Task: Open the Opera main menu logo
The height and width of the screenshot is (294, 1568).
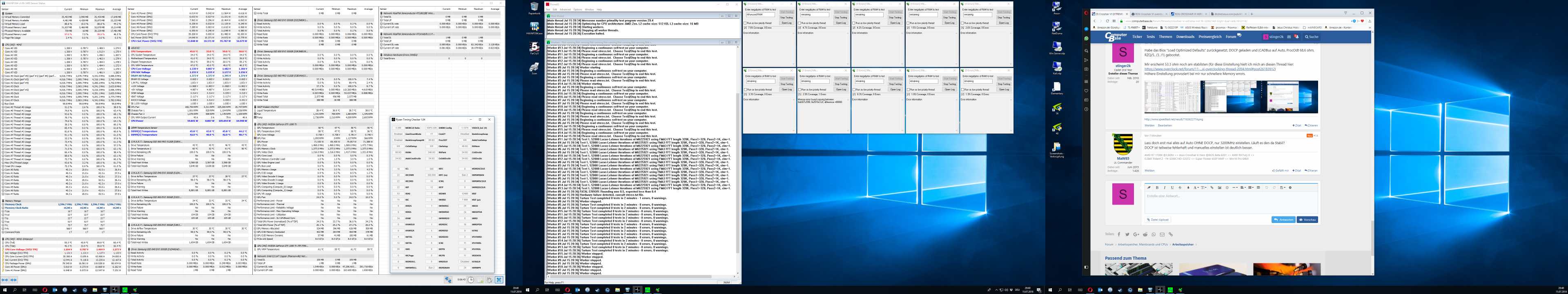Action: click(1087, 13)
